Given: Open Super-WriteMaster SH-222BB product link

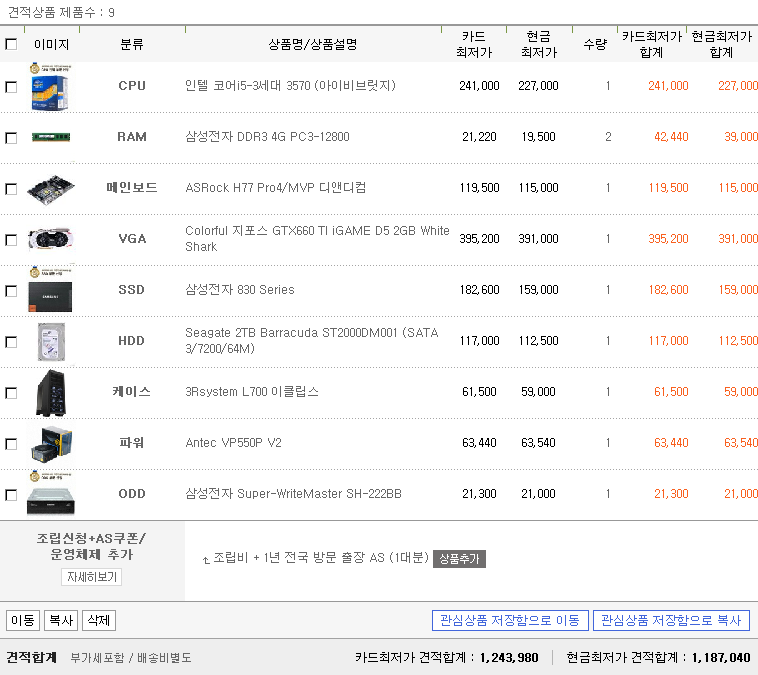Looking at the screenshot, I should coord(293,494).
